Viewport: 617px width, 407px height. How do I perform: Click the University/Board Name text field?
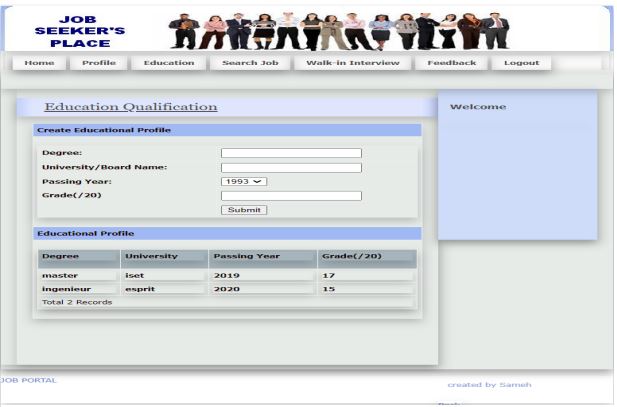[x=290, y=167]
